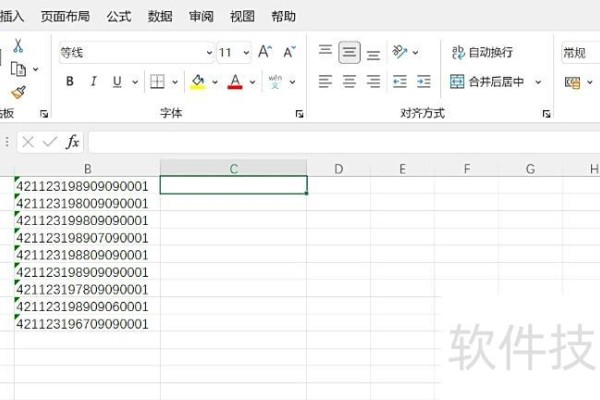The height and width of the screenshot is (400, 600).
Task: Click the Copy icon
Action: click(18, 69)
